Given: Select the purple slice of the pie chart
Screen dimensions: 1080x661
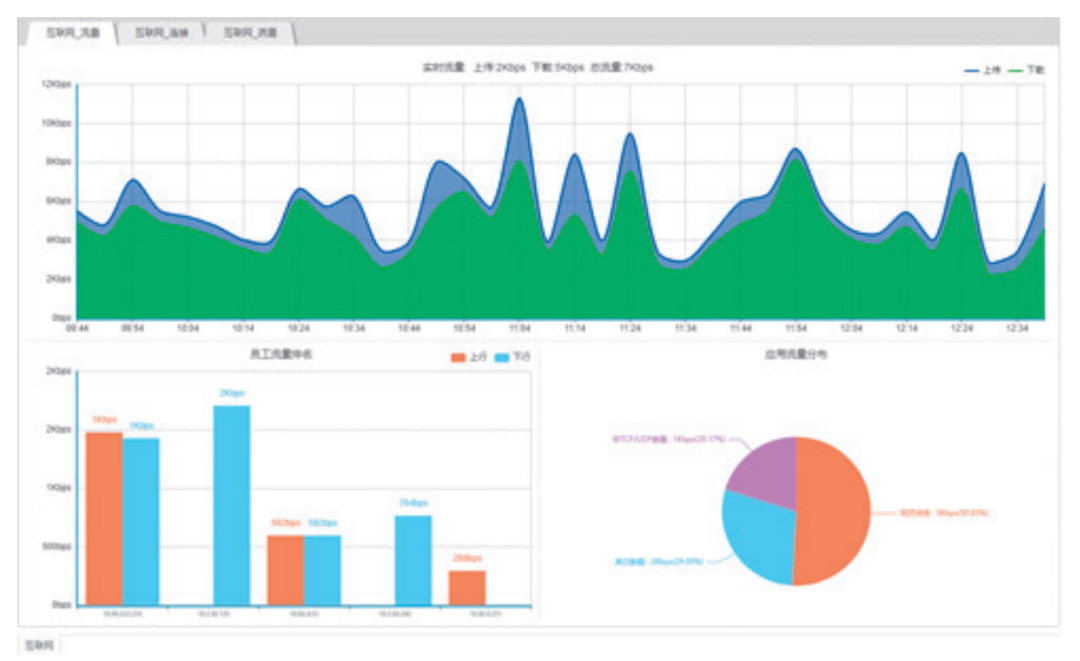Looking at the screenshot, I should [x=766, y=470].
